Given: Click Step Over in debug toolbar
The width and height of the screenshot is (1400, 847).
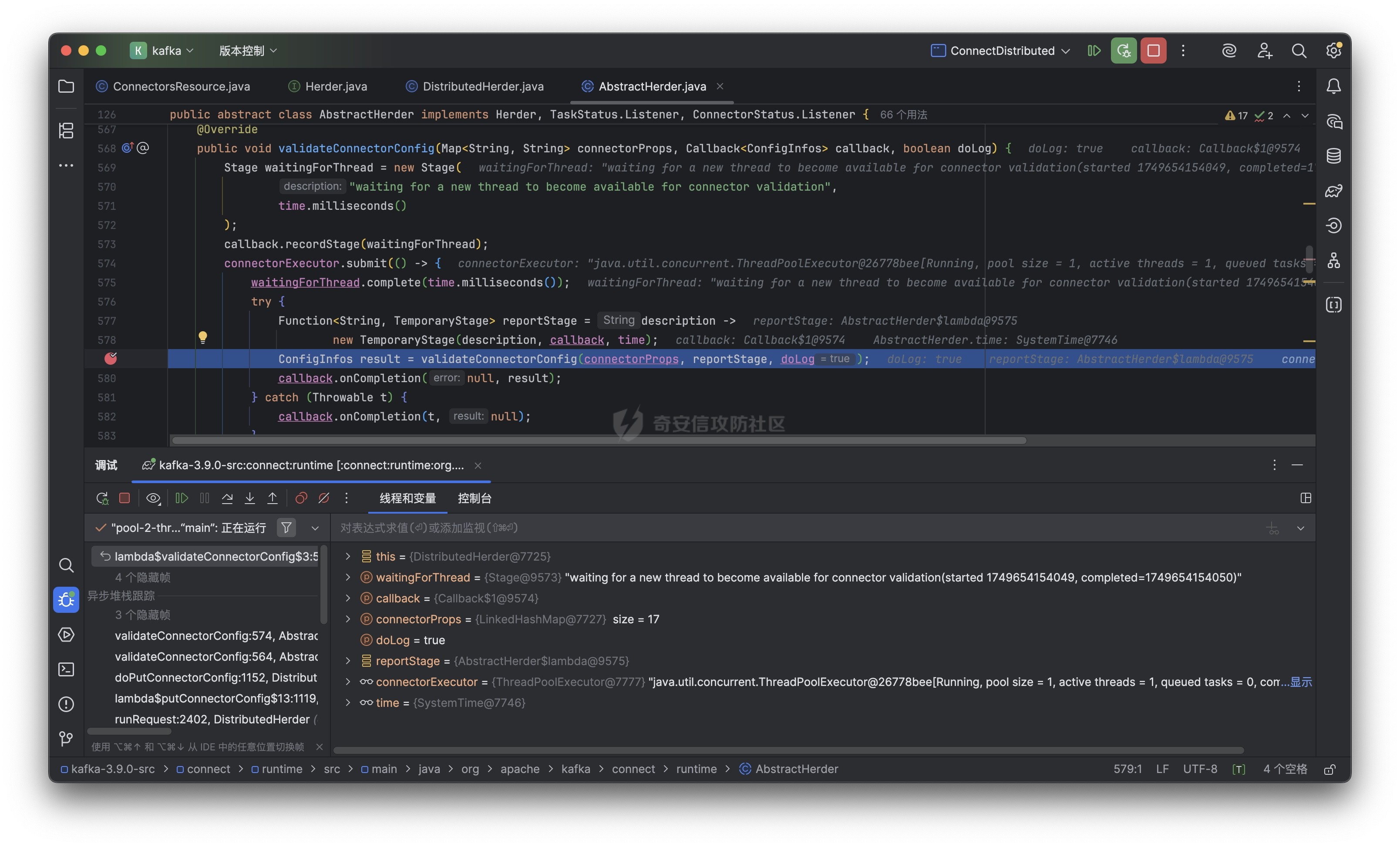Looking at the screenshot, I should click(227, 498).
